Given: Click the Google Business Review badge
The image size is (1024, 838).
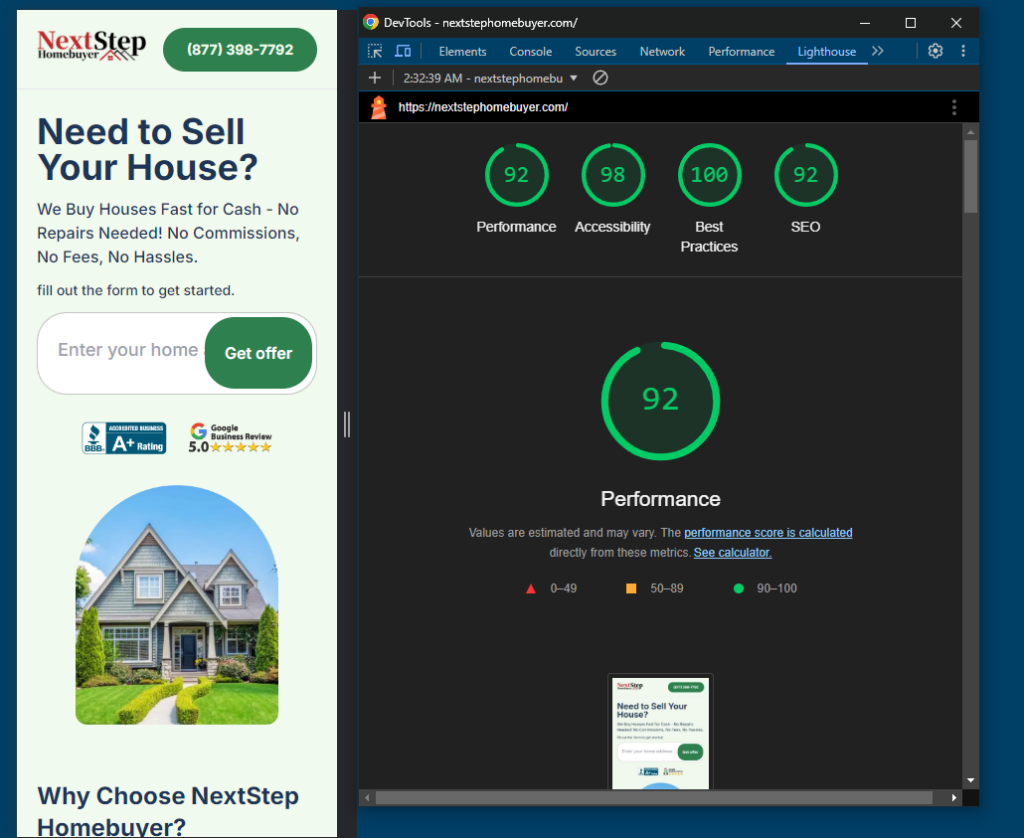Looking at the screenshot, I should 230,438.
